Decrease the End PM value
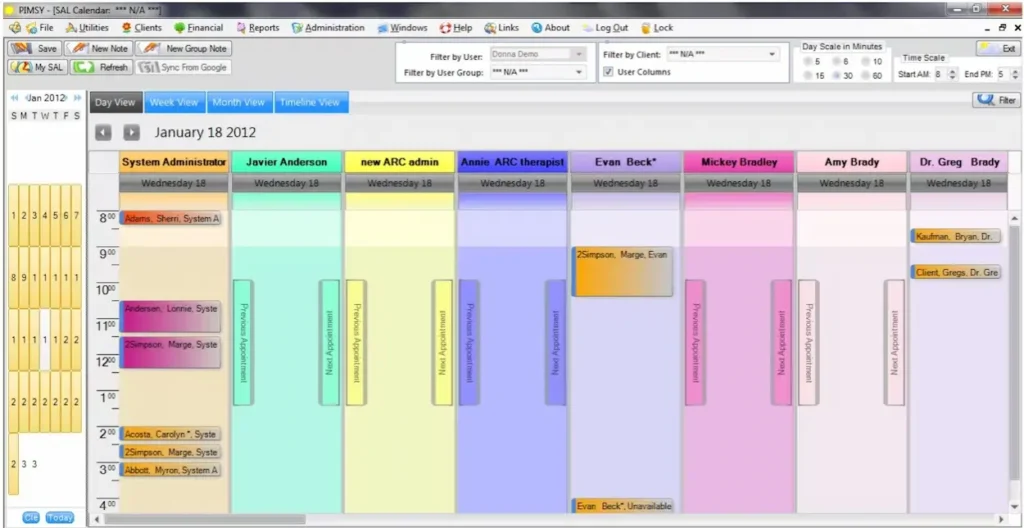Image resolution: width=1024 pixels, height=528 pixels. (x=1015, y=78)
